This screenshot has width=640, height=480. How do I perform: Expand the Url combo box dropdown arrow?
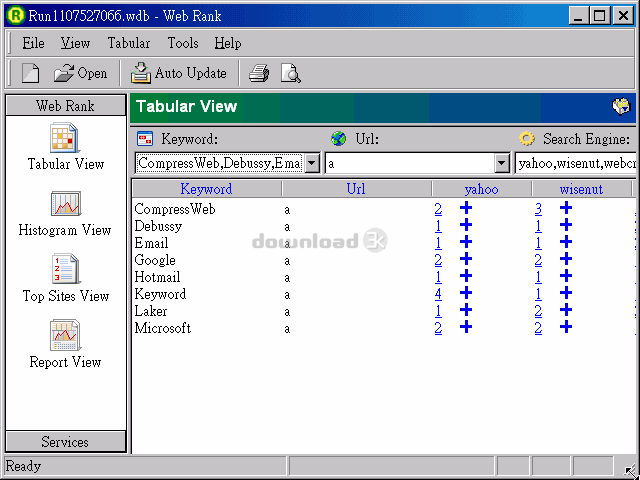point(502,164)
